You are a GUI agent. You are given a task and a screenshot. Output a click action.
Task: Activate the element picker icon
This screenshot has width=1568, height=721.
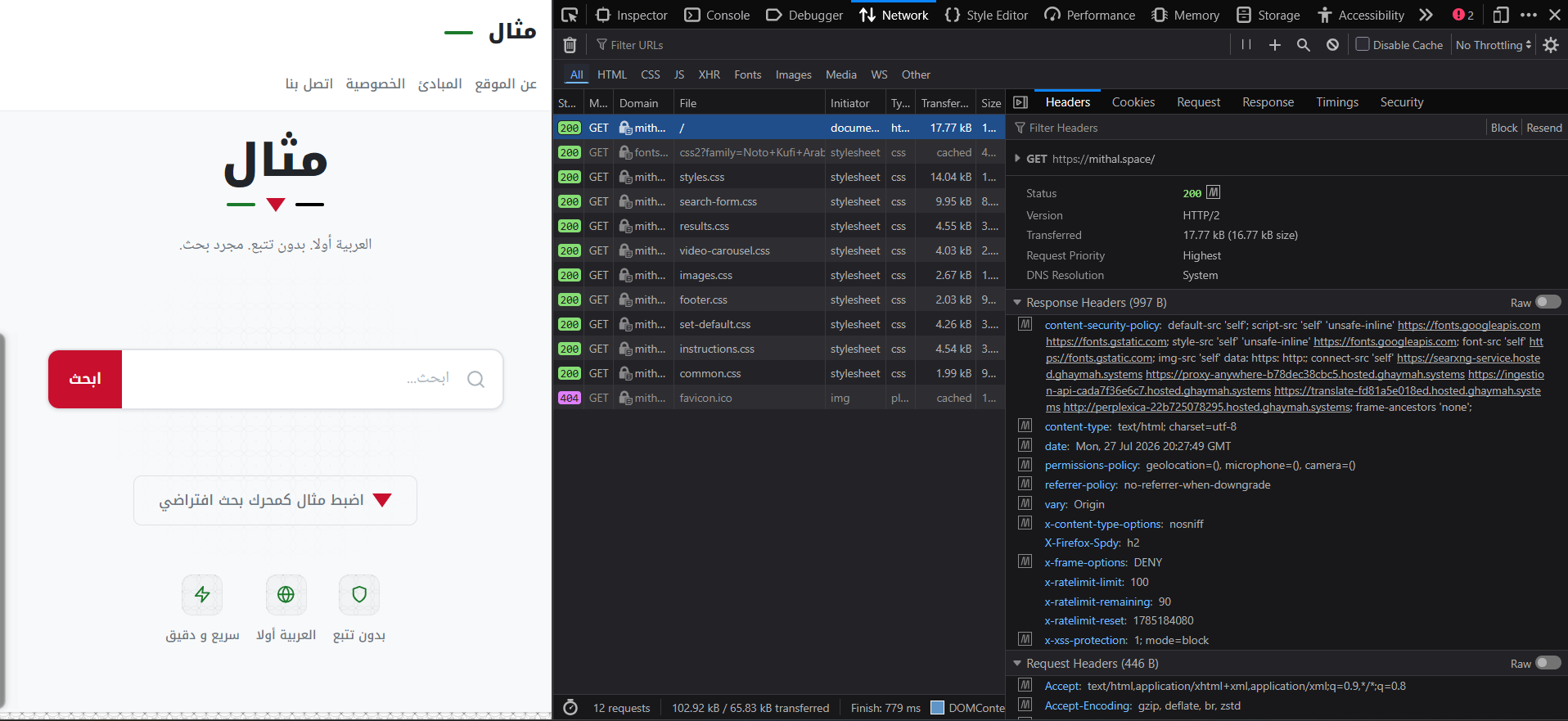tap(570, 15)
